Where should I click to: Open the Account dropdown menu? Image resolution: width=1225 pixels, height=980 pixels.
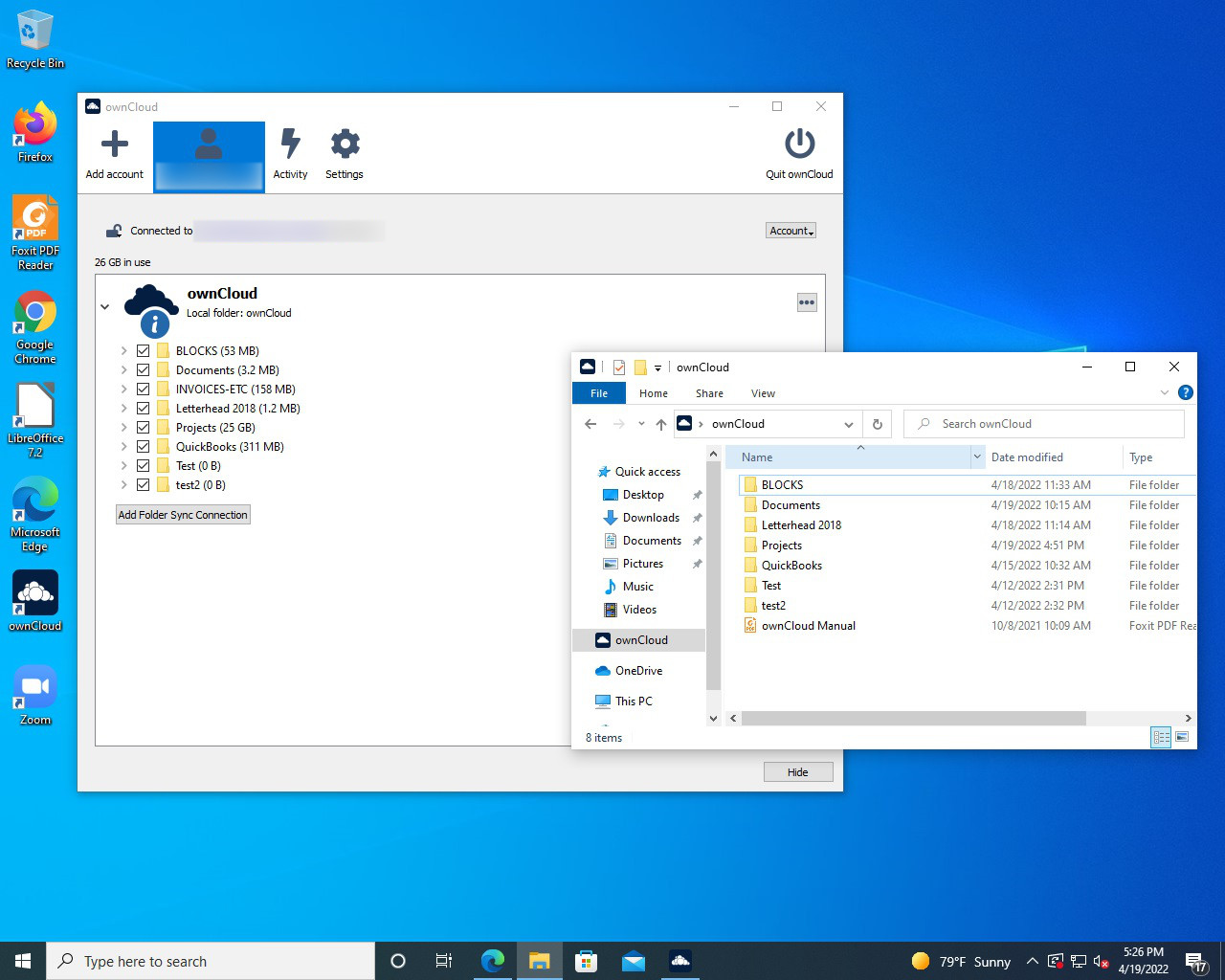pyautogui.click(x=790, y=230)
